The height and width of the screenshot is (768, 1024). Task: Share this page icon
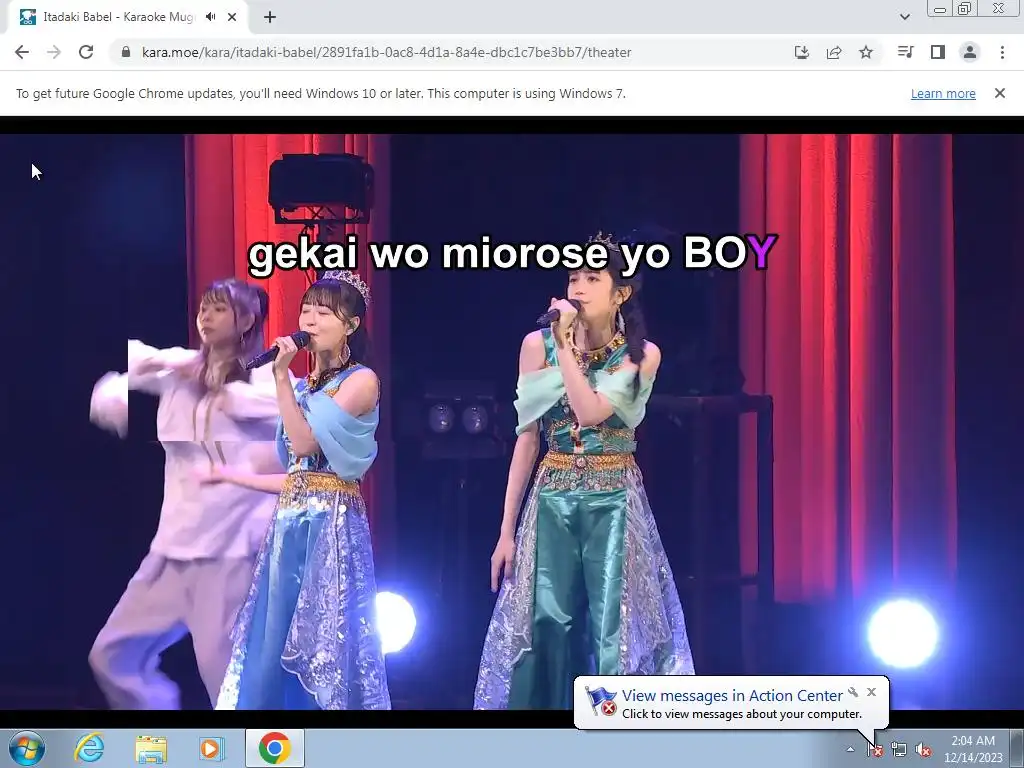tap(833, 52)
